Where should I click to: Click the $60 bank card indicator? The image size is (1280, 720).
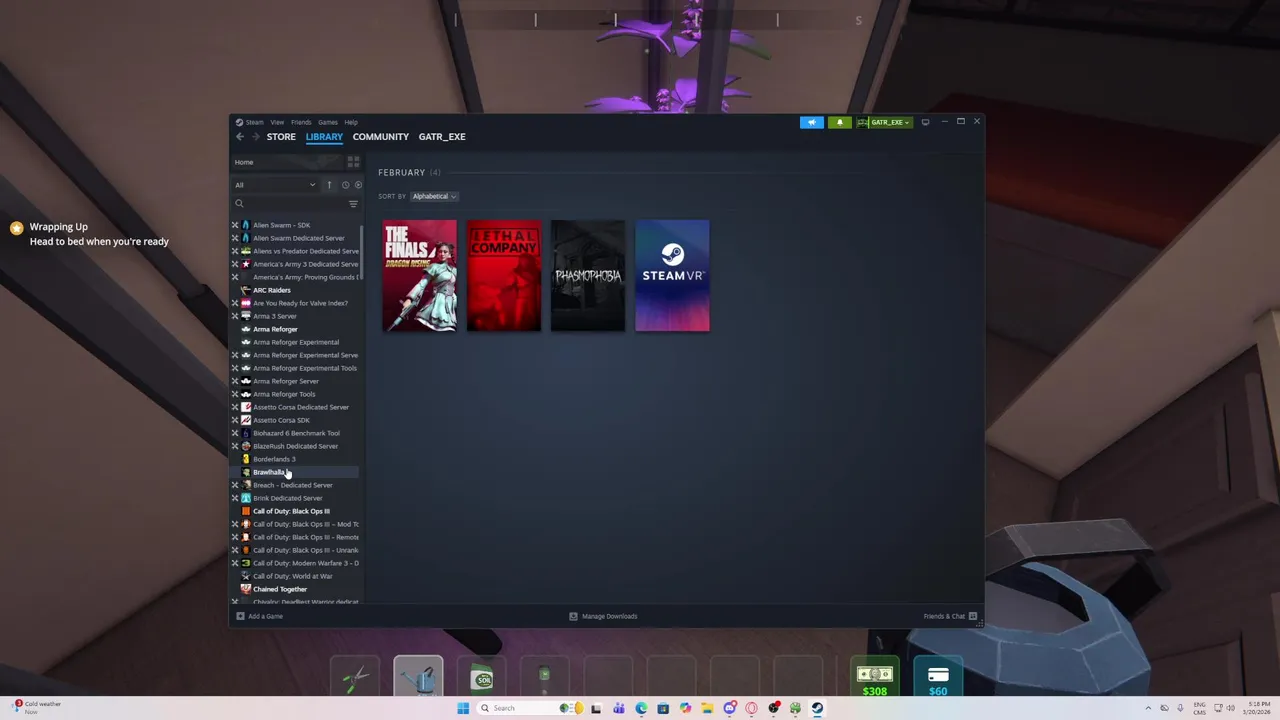[938, 677]
